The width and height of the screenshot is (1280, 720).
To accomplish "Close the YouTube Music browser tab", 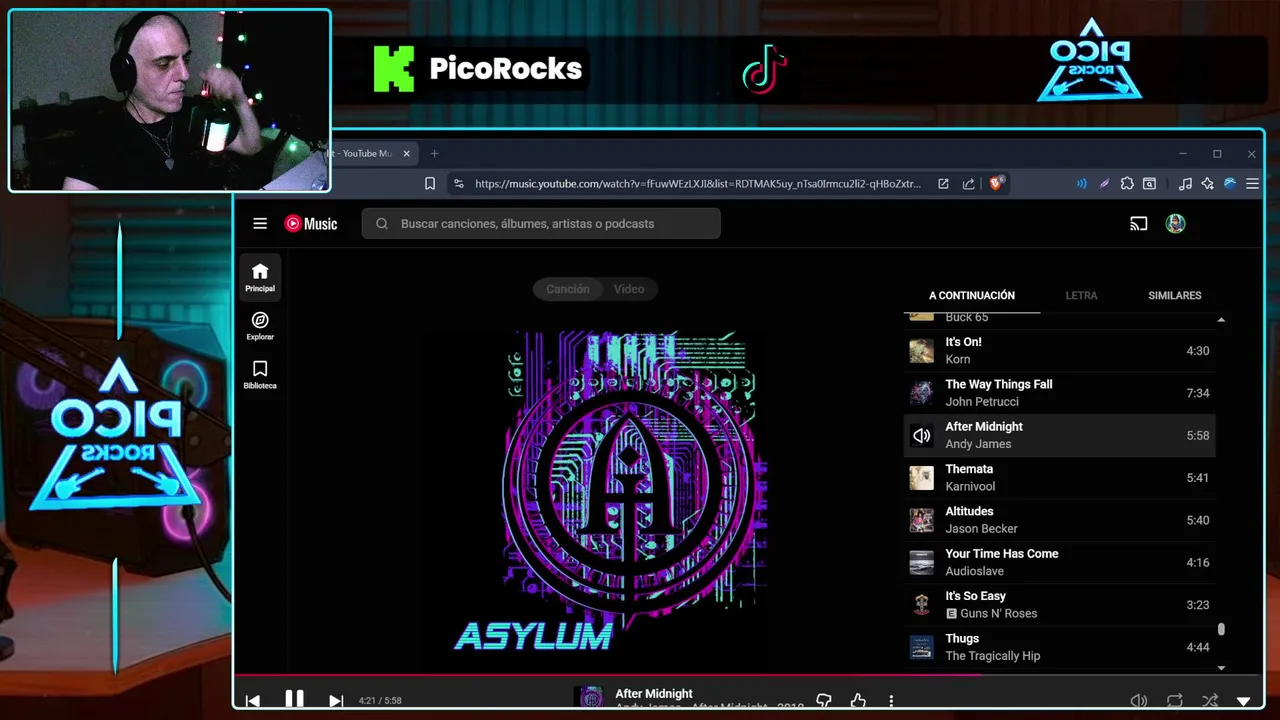I will click(407, 154).
